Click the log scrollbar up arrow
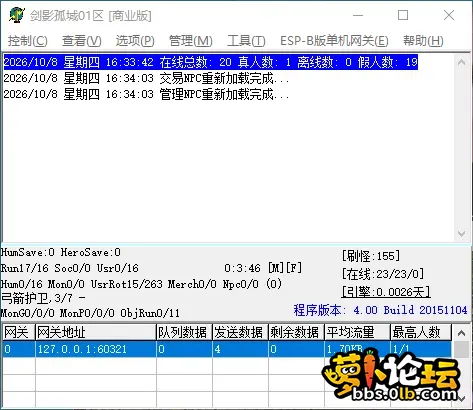 [462, 62]
